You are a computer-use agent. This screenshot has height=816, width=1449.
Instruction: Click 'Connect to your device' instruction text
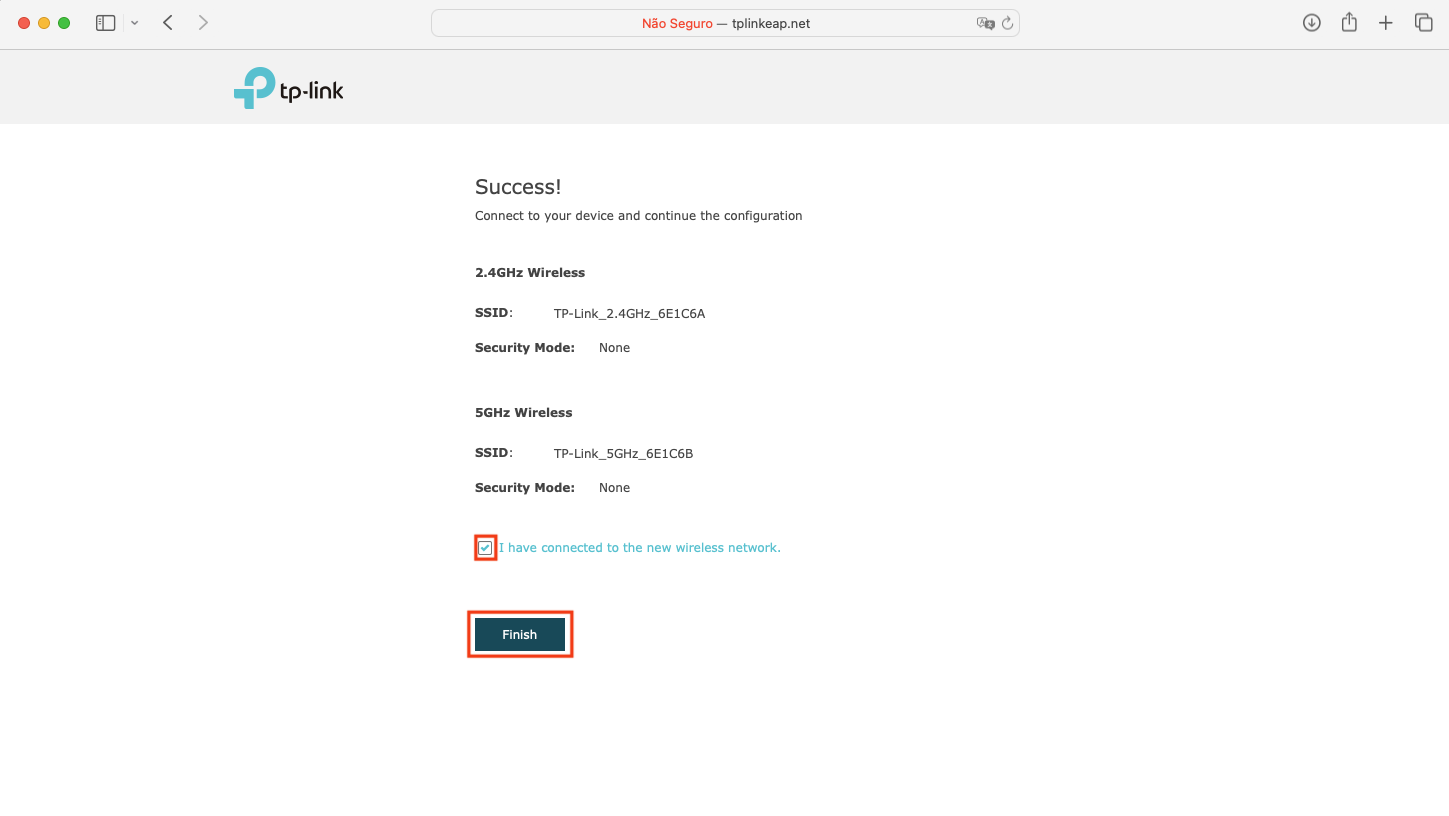pyautogui.click(x=639, y=216)
